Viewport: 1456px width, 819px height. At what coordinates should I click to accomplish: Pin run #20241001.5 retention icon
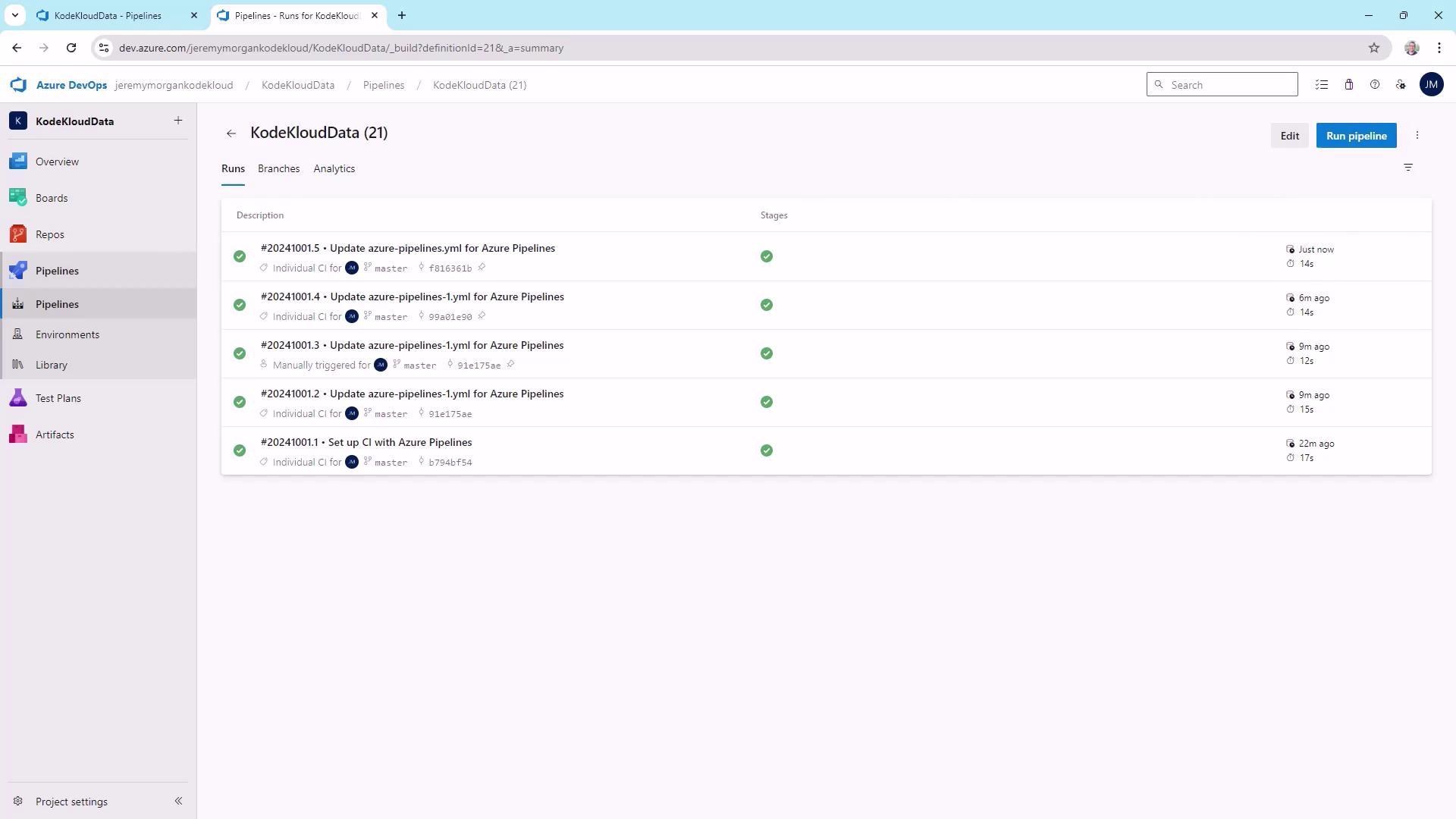click(482, 267)
